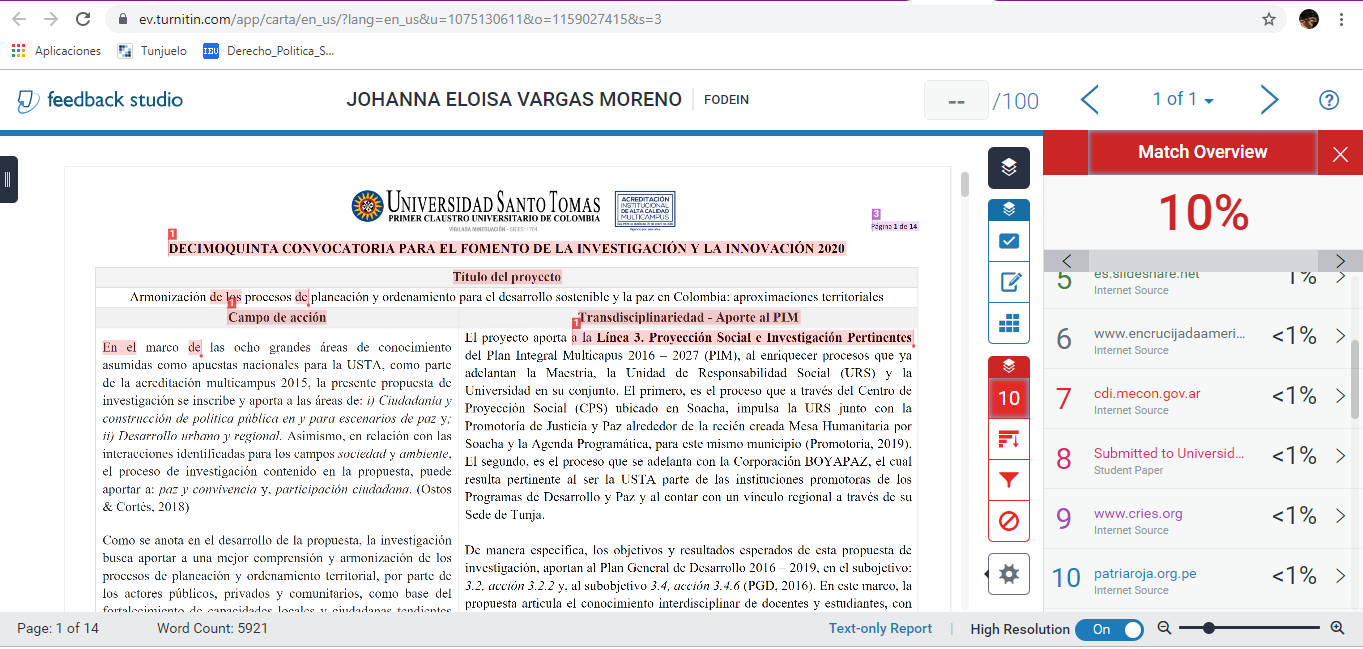Select source www.cries.org
Screen dimensions: 1363x649
1138,513
